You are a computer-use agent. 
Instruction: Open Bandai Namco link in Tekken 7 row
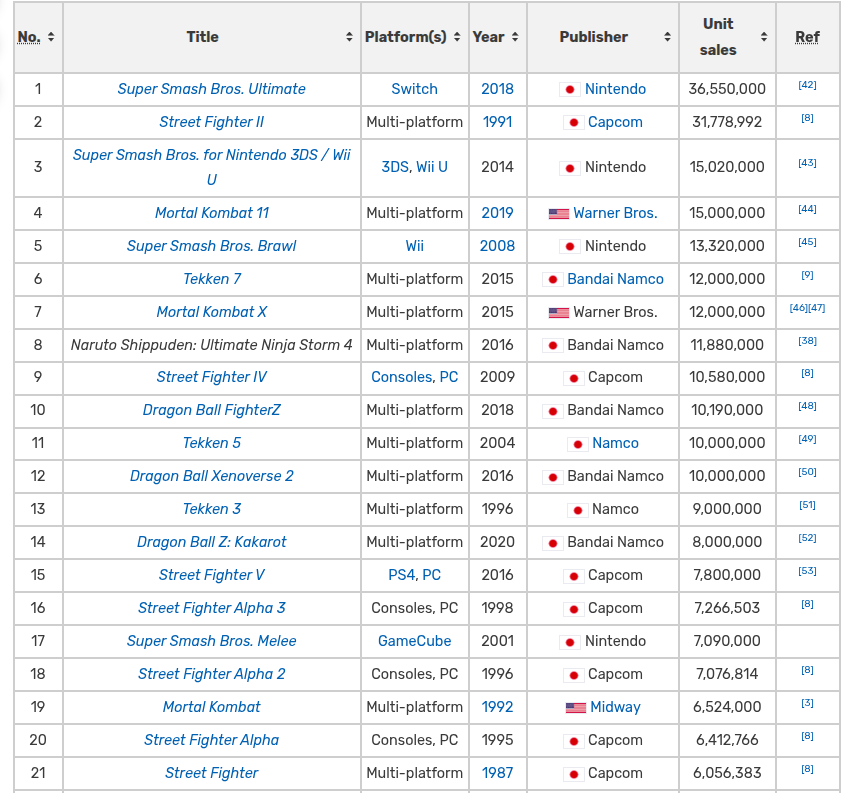[615, 279]
